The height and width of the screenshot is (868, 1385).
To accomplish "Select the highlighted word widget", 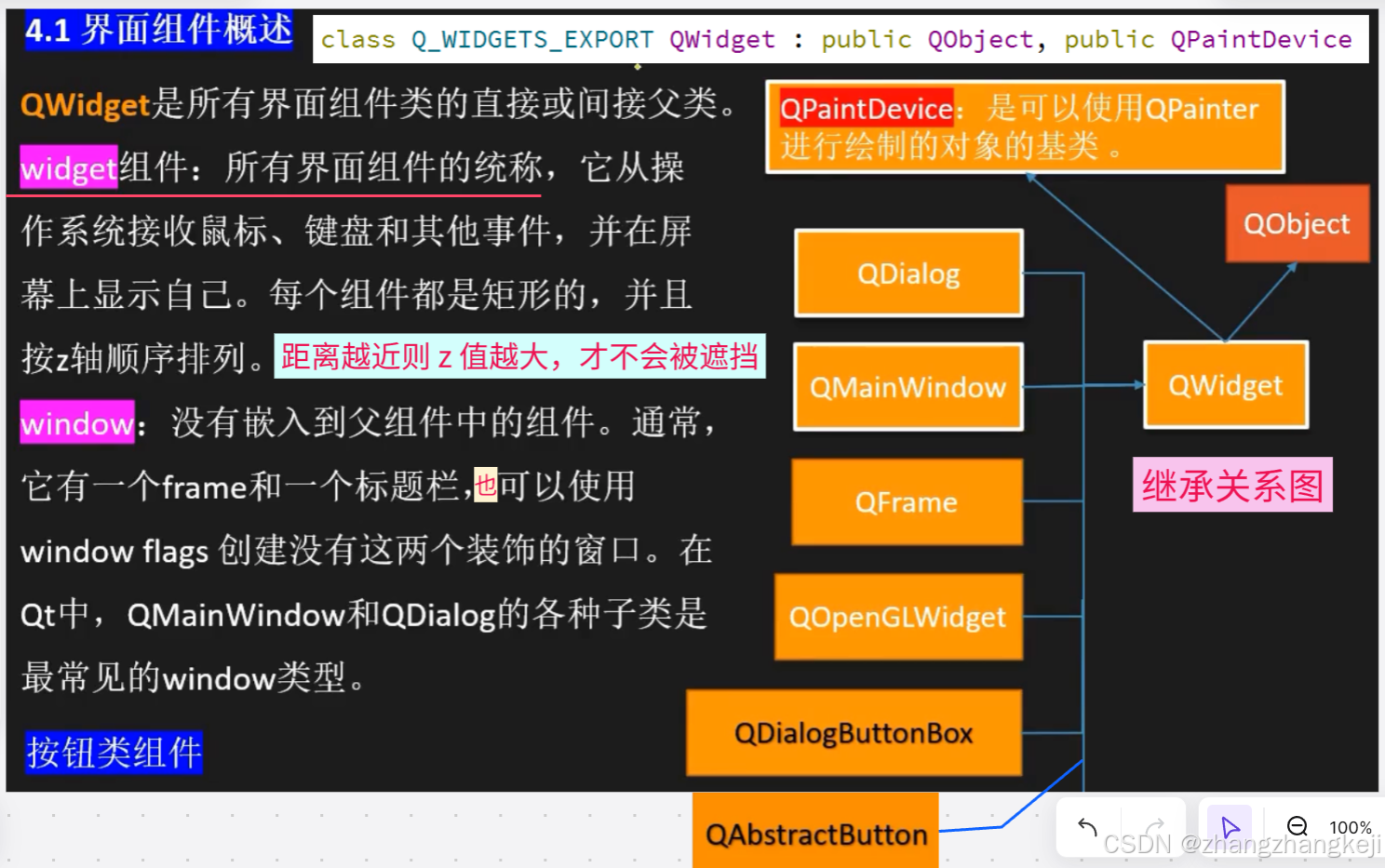I will tap(67, 168).
